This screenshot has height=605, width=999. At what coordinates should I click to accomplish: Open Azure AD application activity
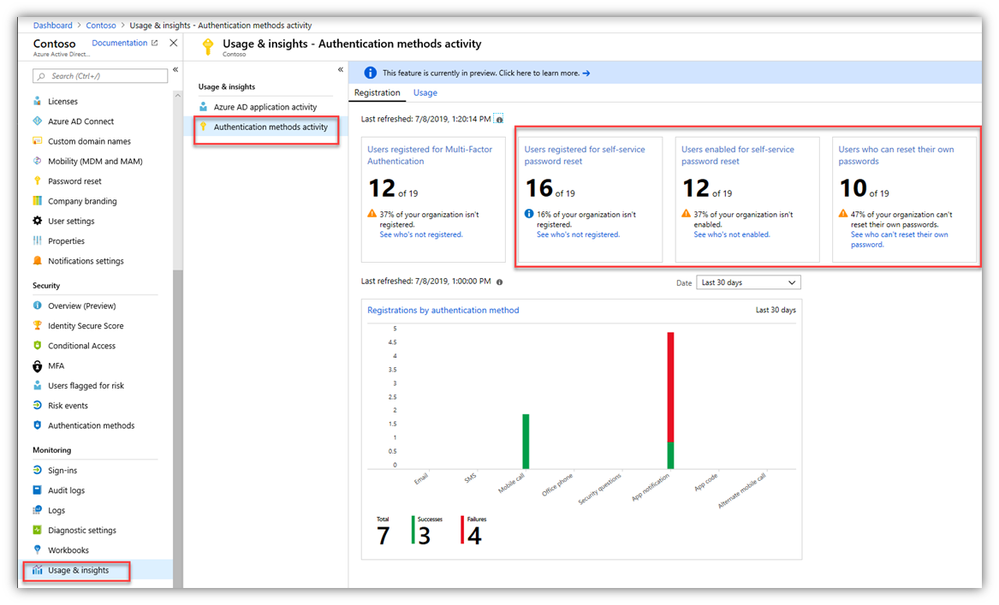265,107
